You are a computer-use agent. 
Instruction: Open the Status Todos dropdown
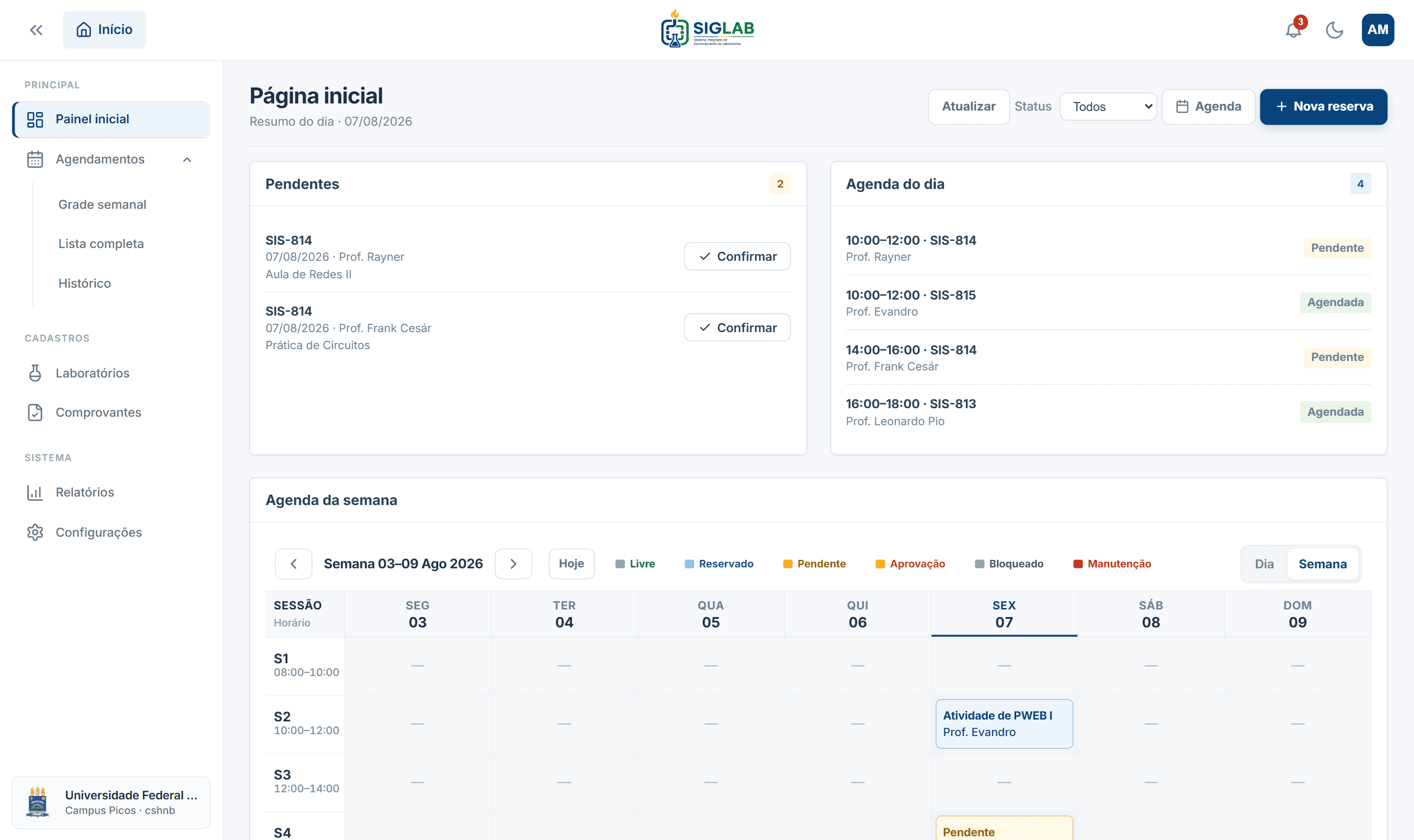click(1108, 106)
